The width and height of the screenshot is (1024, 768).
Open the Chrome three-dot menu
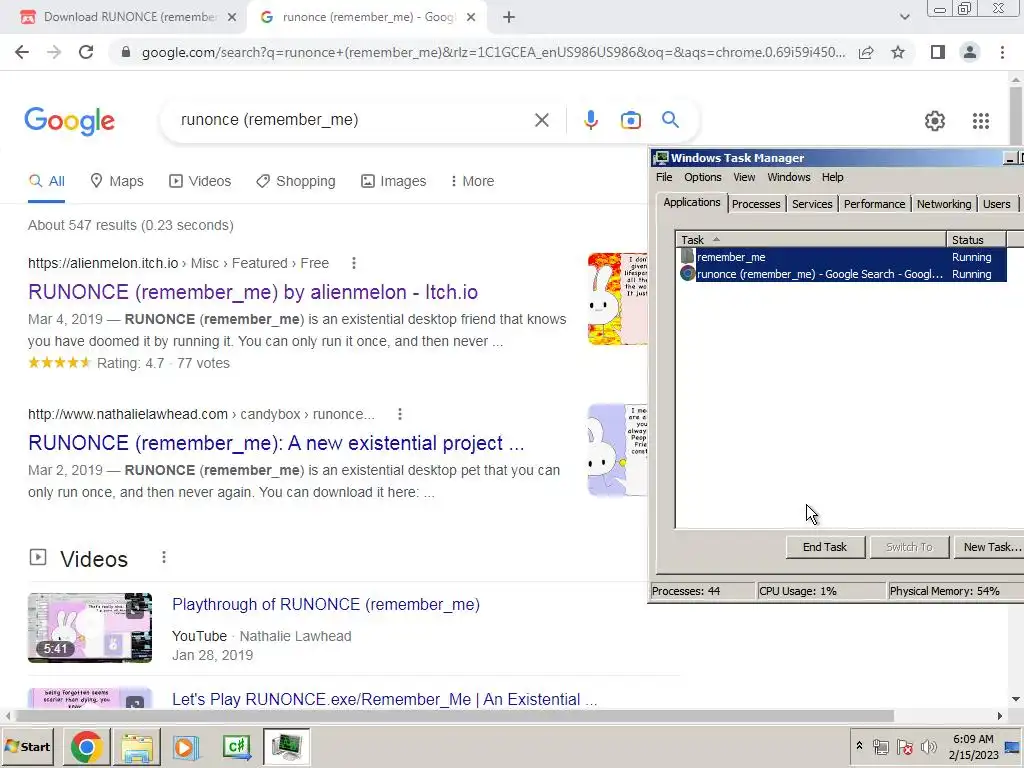point(1002,52)
